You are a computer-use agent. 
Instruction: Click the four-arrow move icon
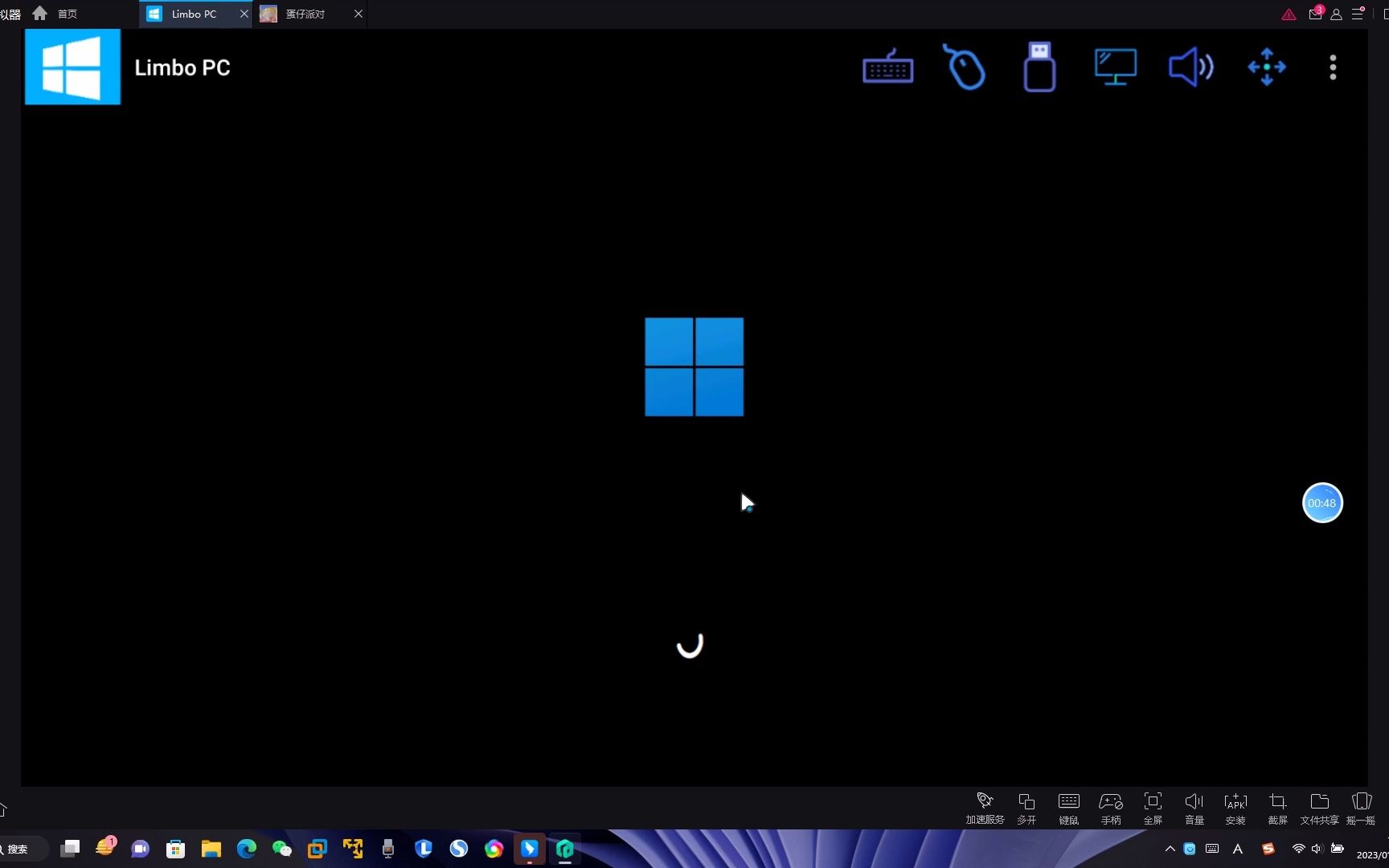[1267, 67]
